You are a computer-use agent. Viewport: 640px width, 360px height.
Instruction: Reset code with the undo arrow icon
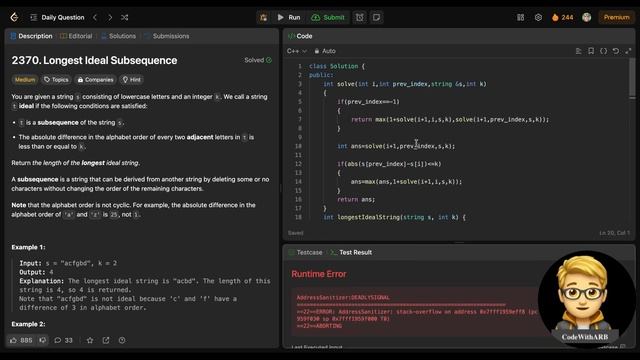[616, 51]
